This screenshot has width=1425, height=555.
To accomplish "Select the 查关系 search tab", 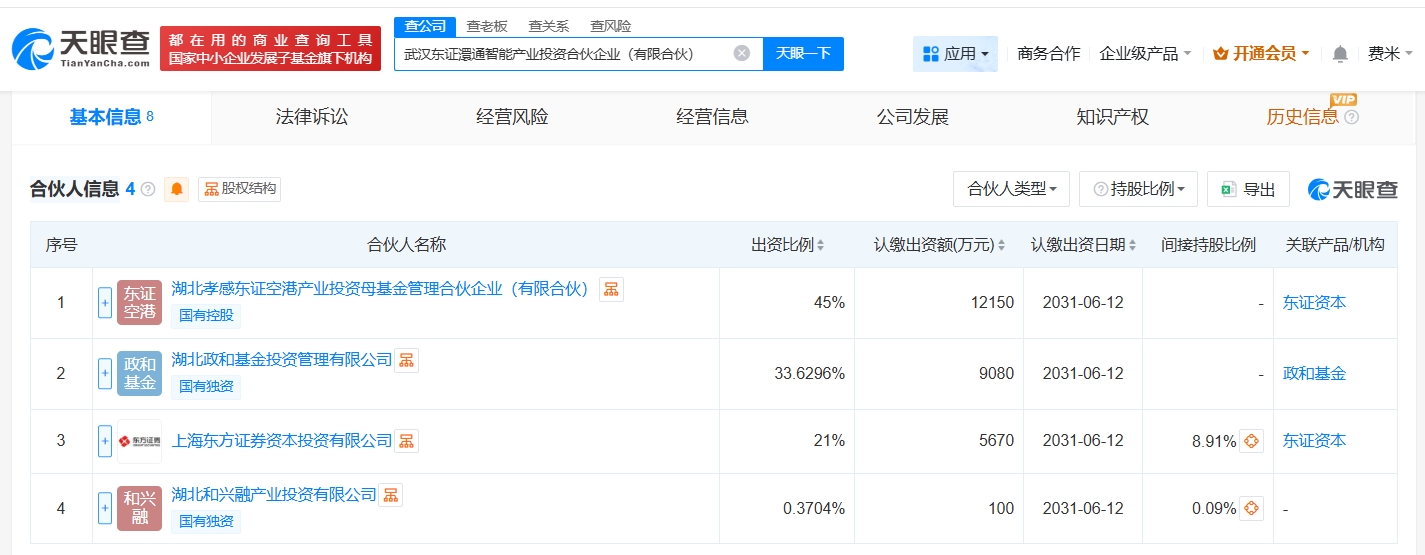I will pos(548,26).
